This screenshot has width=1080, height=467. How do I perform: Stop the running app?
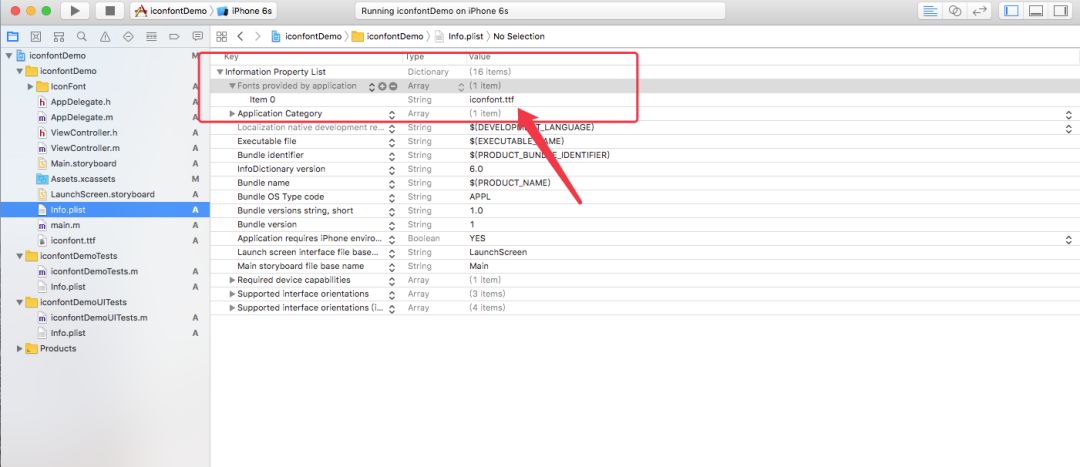[109, 11]
